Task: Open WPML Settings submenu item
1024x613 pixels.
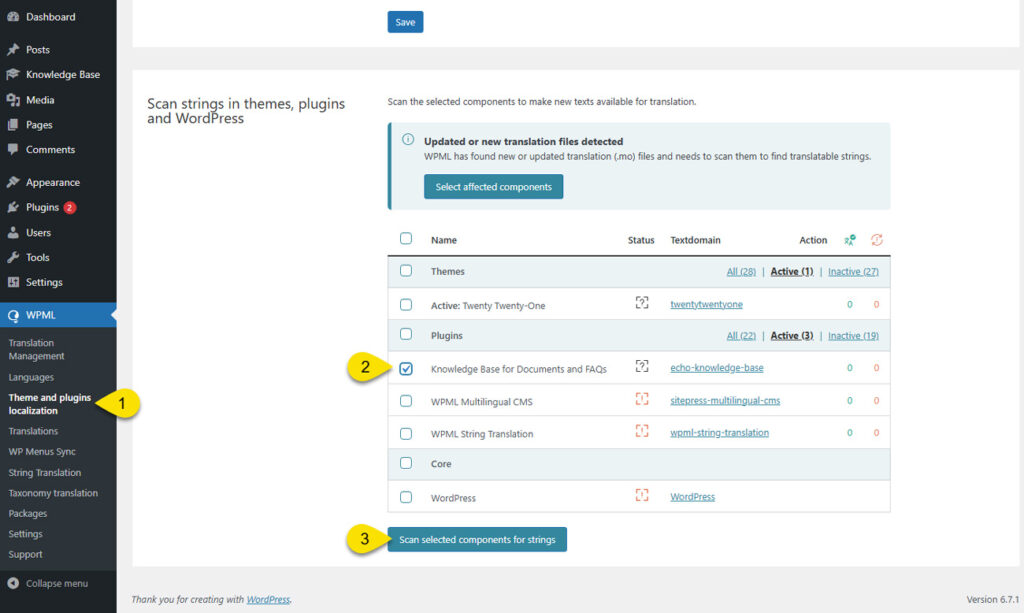Action: coord(25,534)
